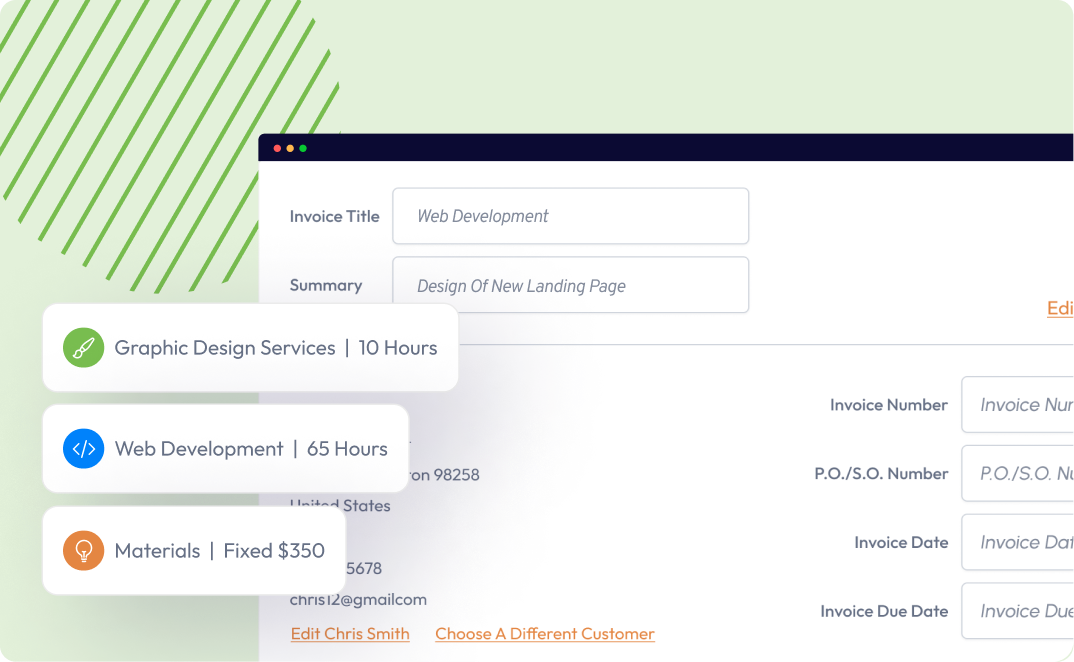Click the Invoice Title label
The image size is (1074, 662).
tap(334, 217)
